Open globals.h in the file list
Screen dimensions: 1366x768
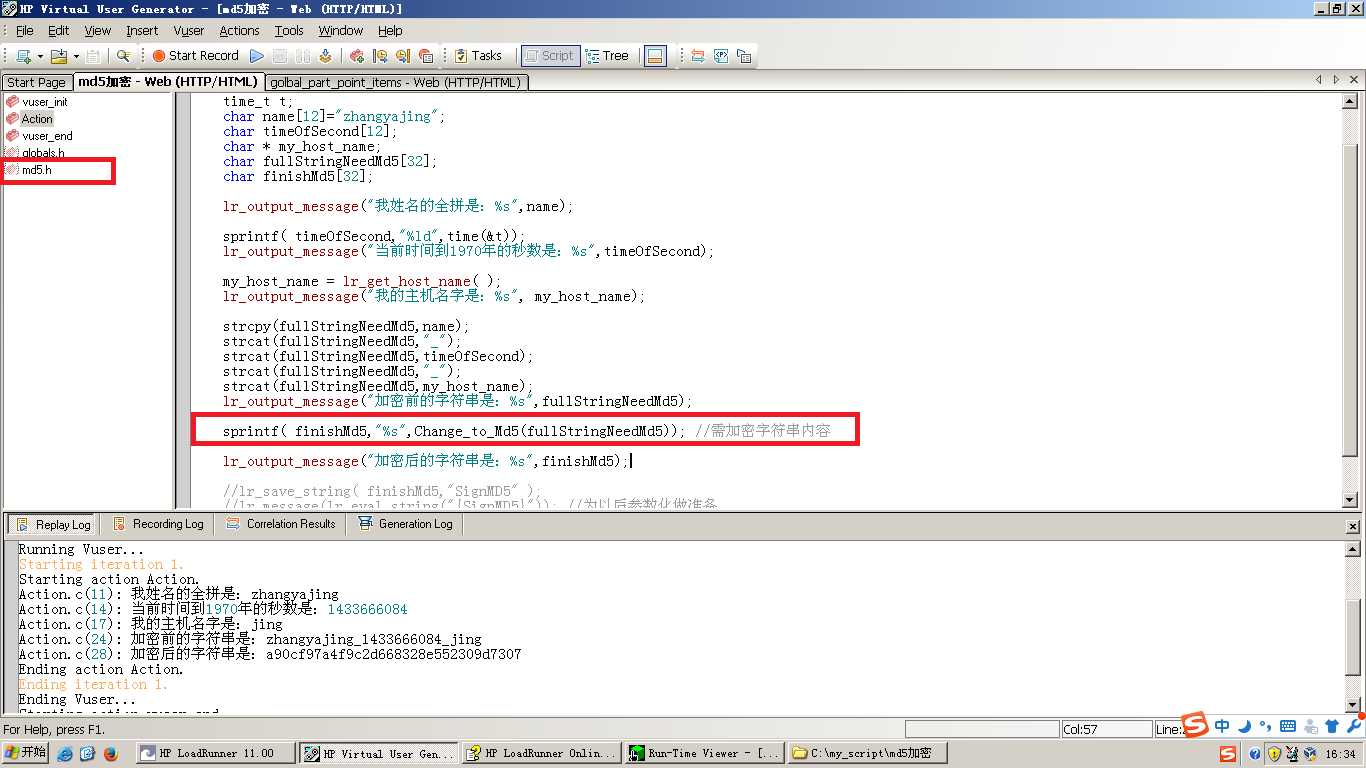pos(35,153)
